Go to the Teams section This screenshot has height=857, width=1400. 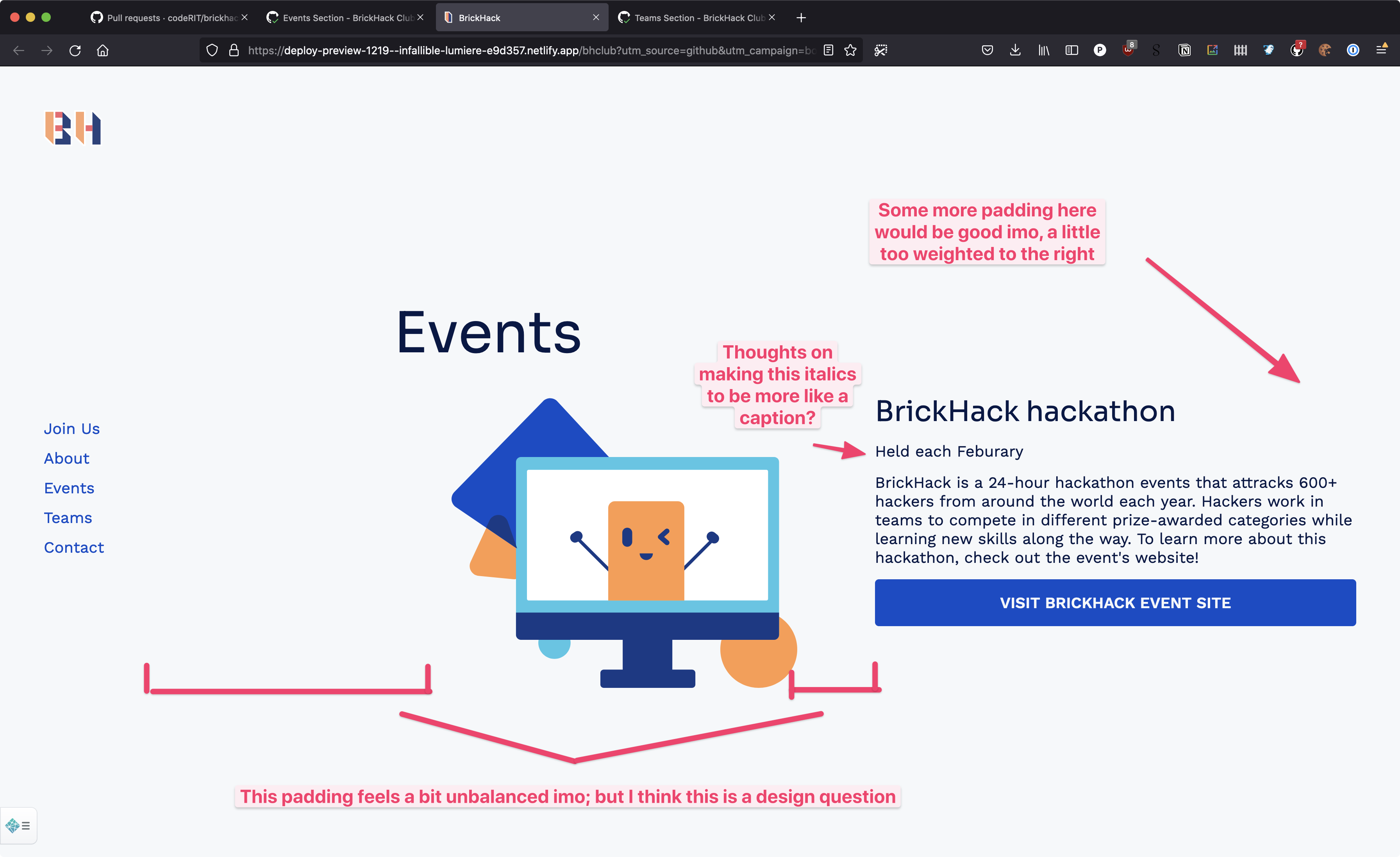68,518
